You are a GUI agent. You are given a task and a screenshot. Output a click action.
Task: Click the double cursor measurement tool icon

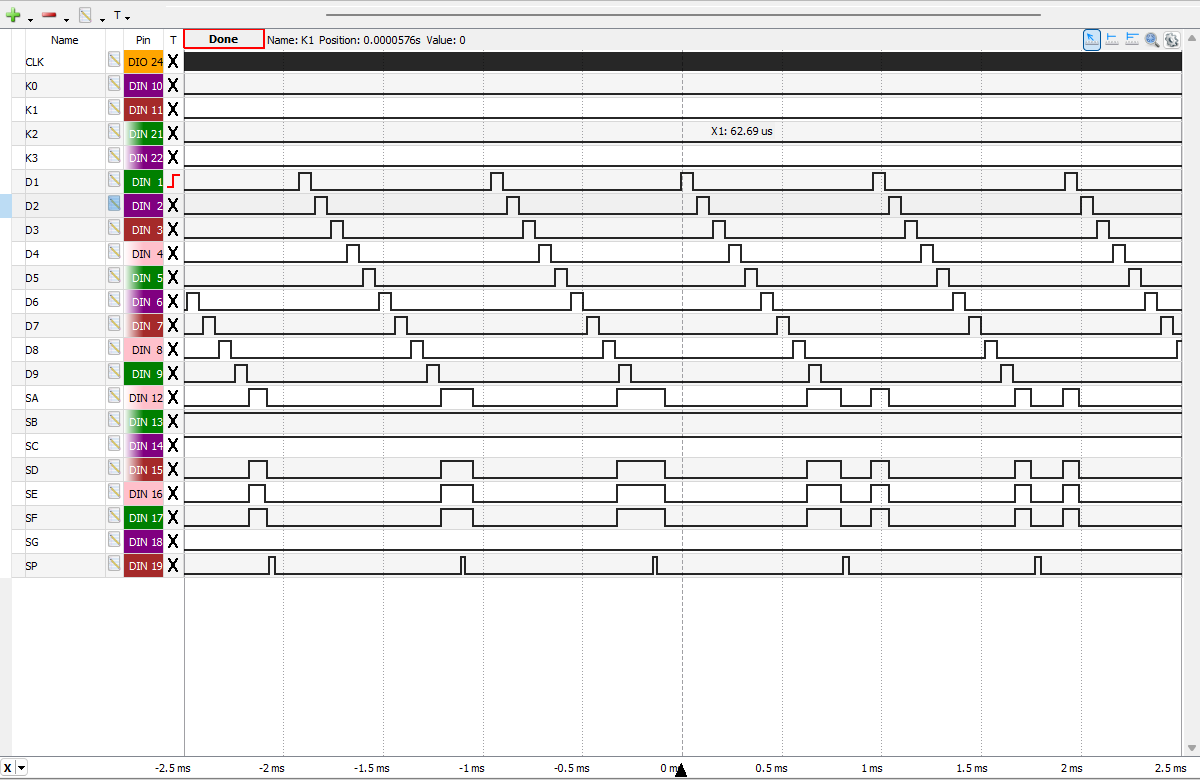click(x=1132, y=39)
